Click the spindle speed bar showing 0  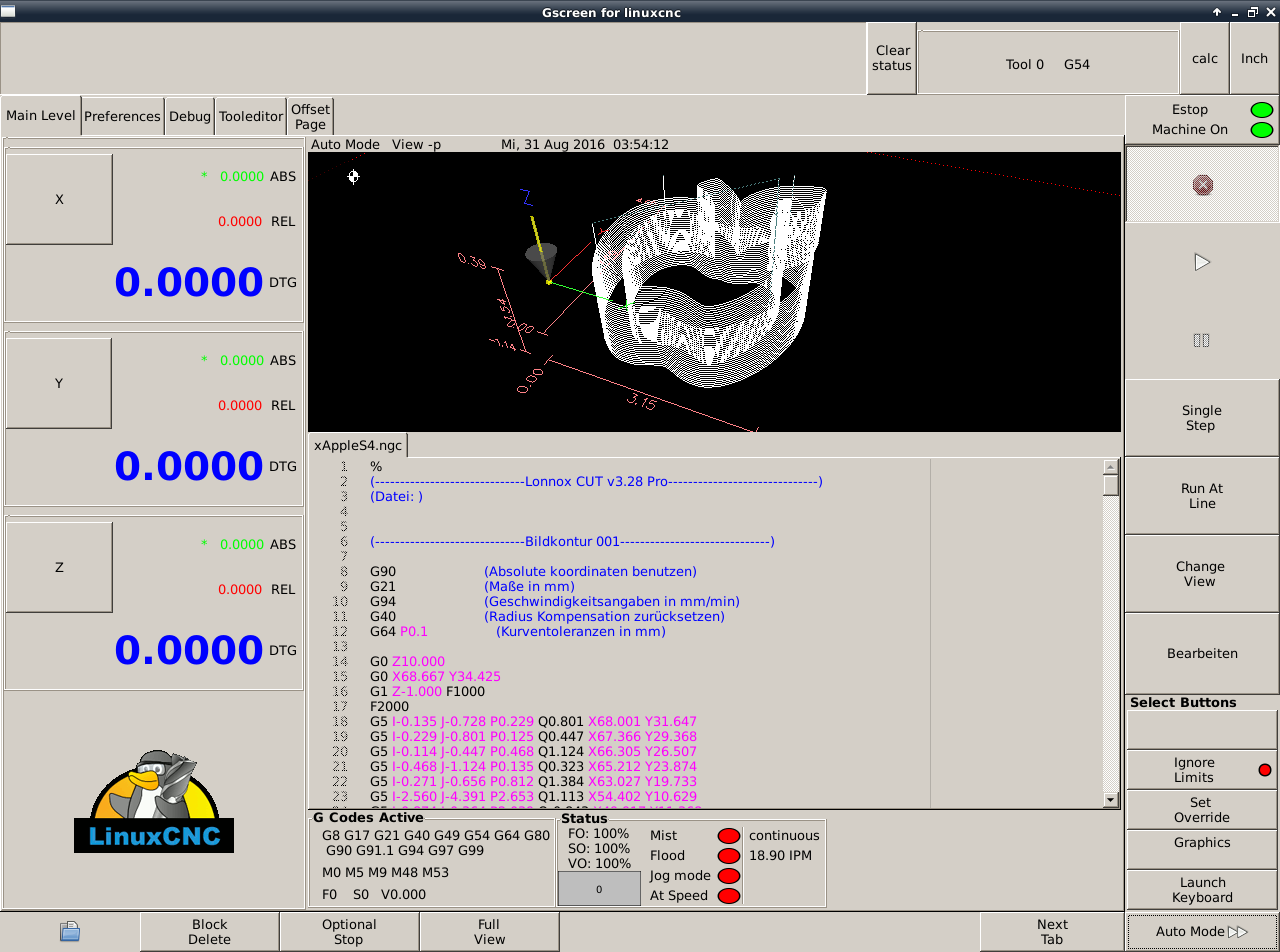[599, 889]
